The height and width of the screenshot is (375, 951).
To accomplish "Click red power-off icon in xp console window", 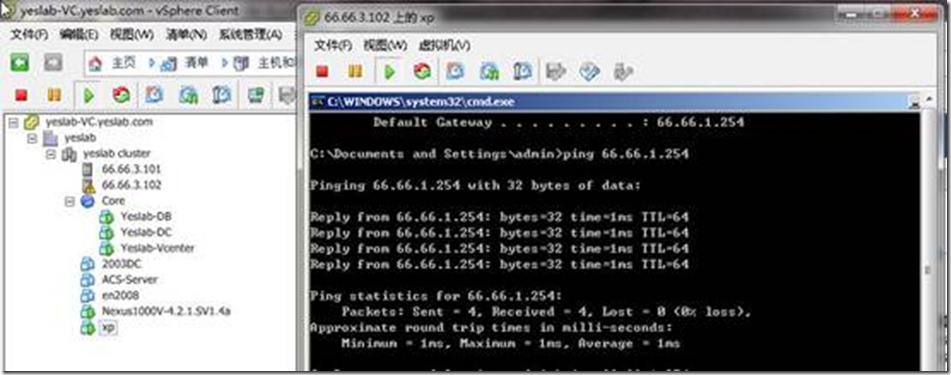I will pos(322,72).
